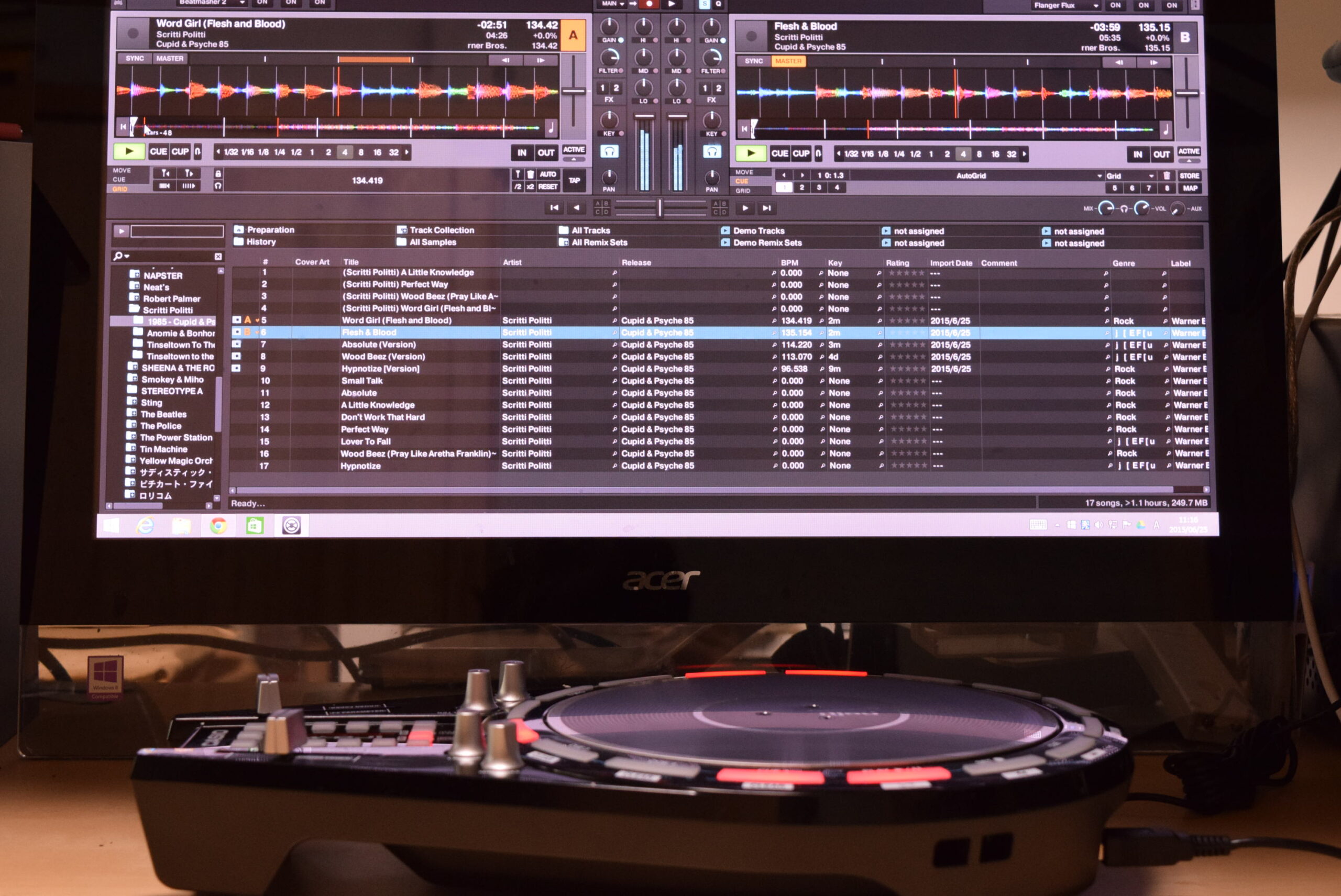Set grid marker with Deck A marker icon

coord(518,174)
